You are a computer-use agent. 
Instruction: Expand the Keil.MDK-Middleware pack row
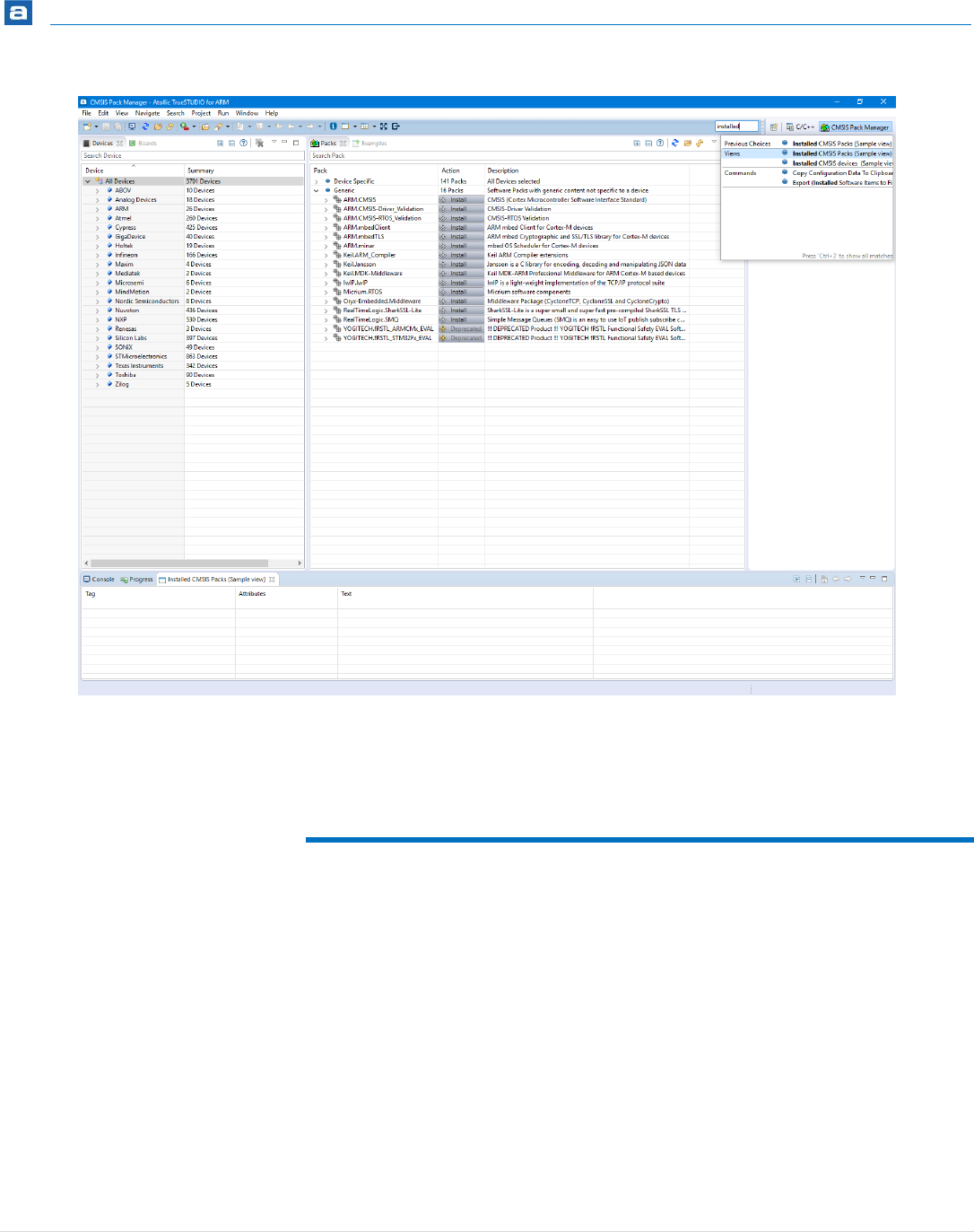326,274
